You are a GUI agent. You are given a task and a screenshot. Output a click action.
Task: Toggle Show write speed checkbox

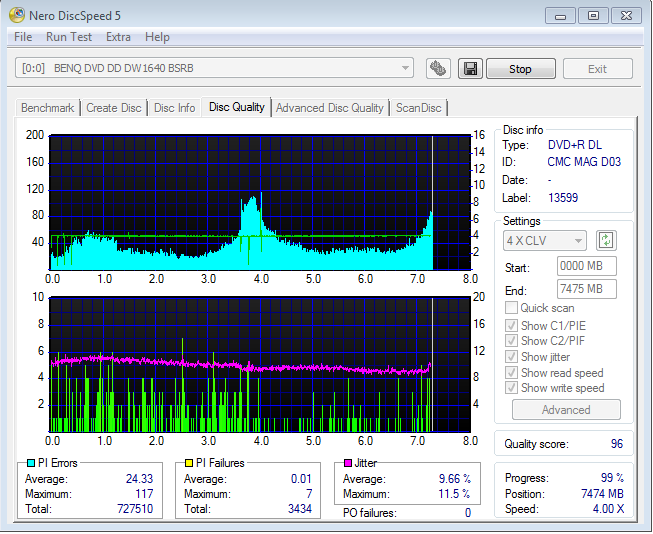[511, 387]
